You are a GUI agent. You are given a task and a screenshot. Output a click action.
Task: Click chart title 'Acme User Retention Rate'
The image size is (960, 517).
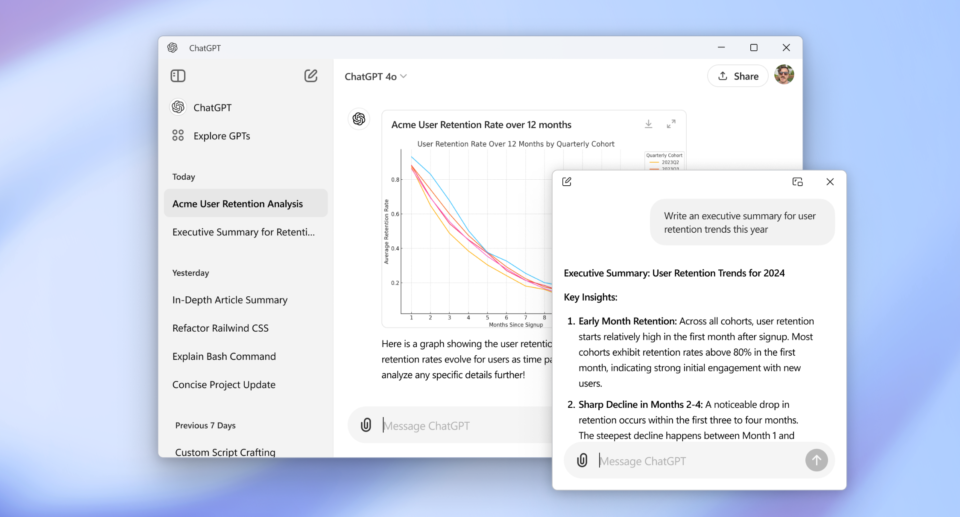pyautogui.click(x=481, y=124)
